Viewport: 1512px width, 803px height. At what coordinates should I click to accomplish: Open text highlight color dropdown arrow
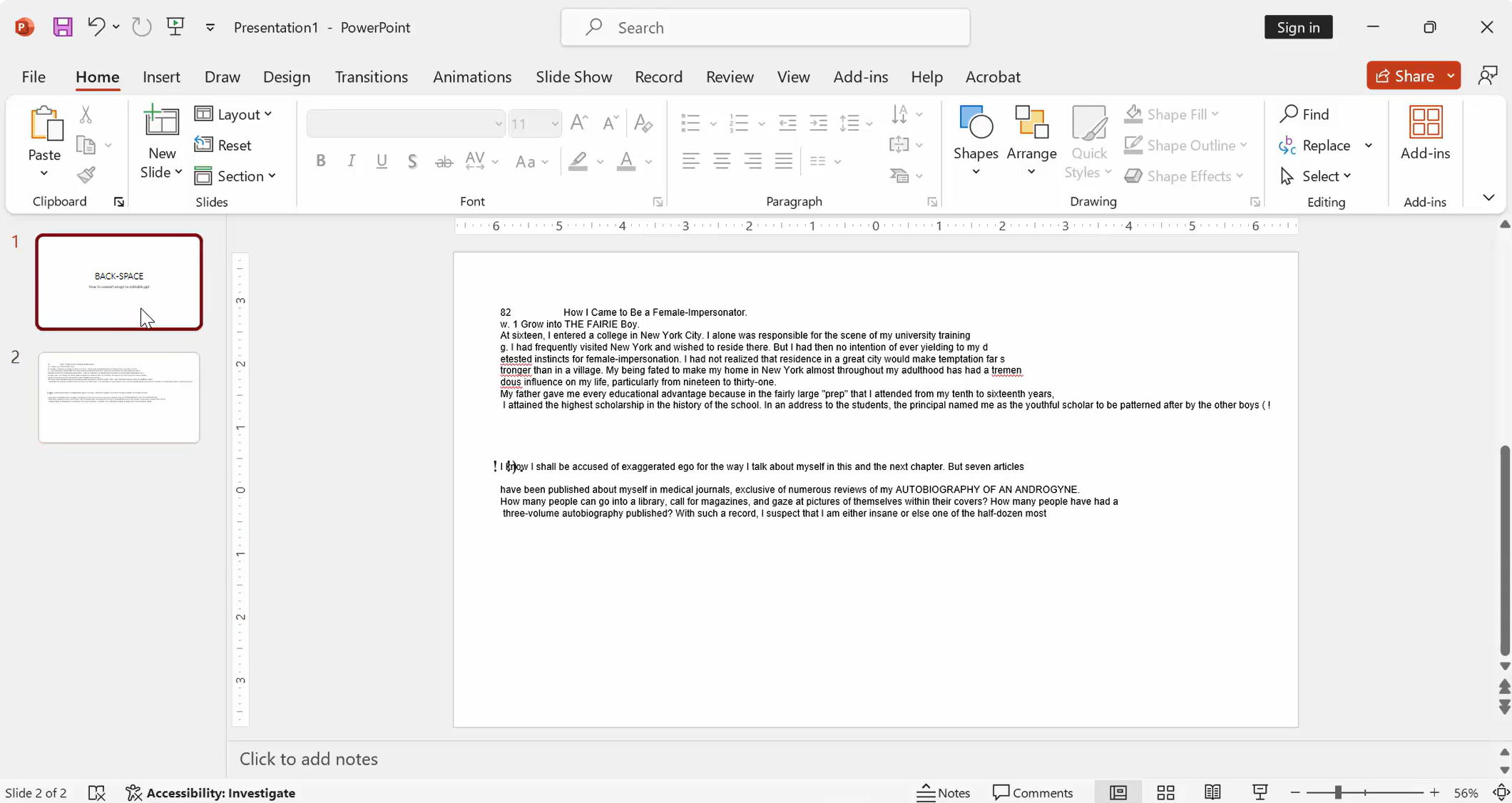coord(600,162)
